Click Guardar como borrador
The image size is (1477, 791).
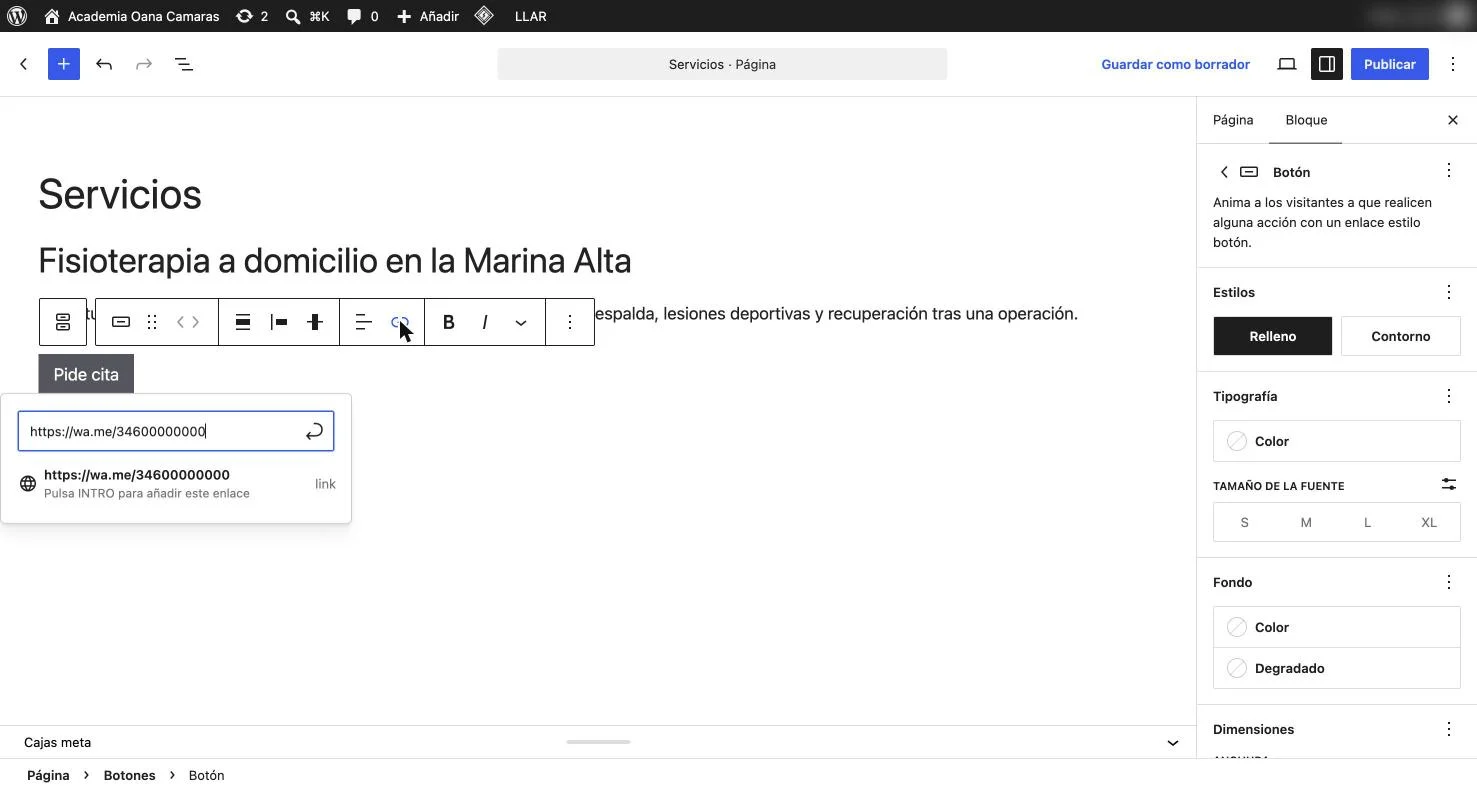pos(1175,64)
